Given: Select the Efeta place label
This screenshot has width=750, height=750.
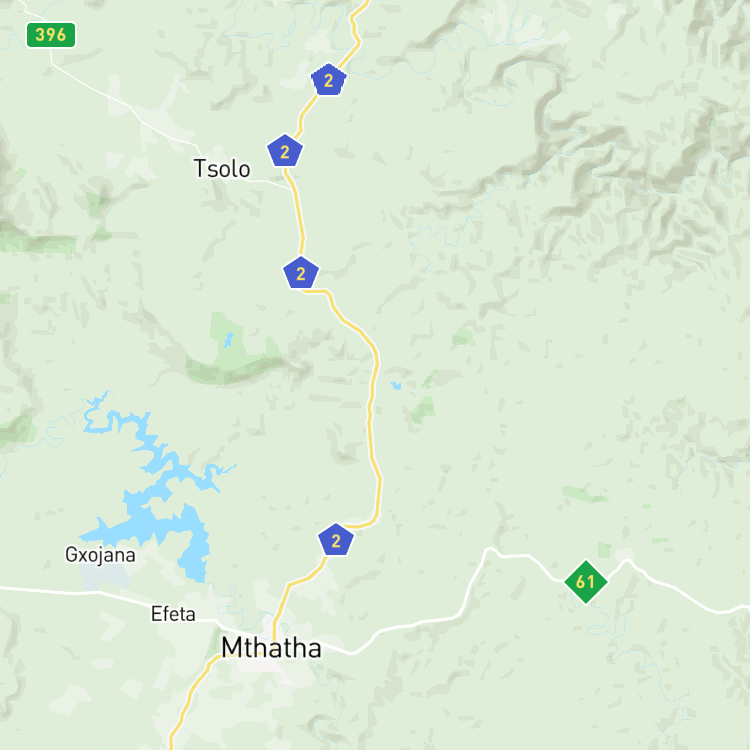Looking at the screenshot, I should click(x=173, y=614).
